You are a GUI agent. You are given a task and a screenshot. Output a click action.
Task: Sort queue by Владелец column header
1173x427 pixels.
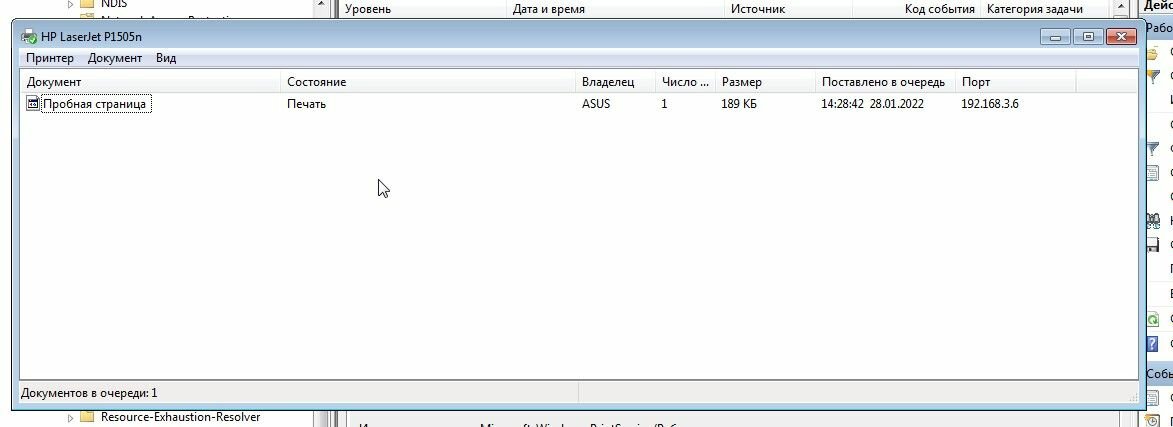click(615, 82)
